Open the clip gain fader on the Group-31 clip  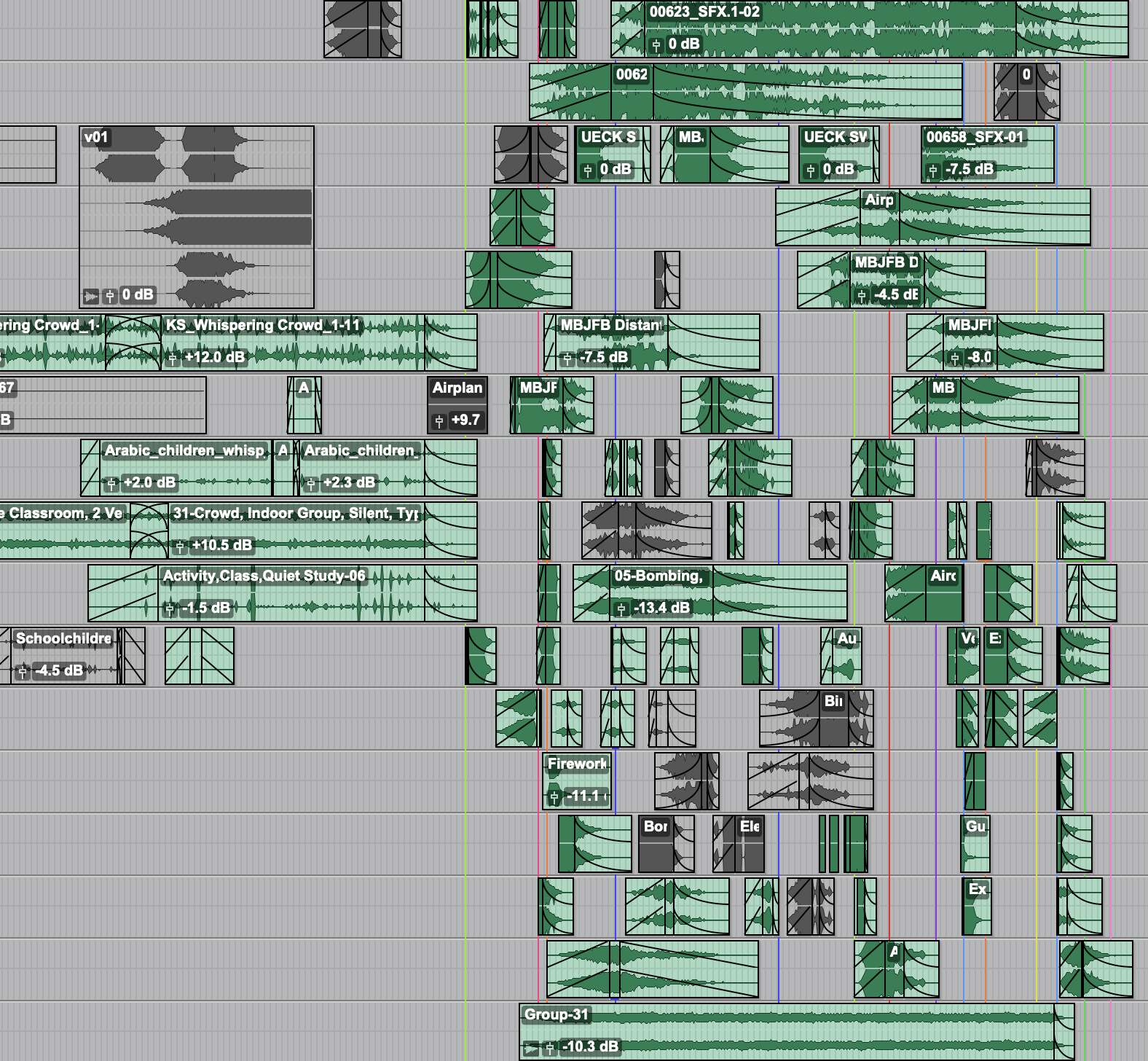551,1047
